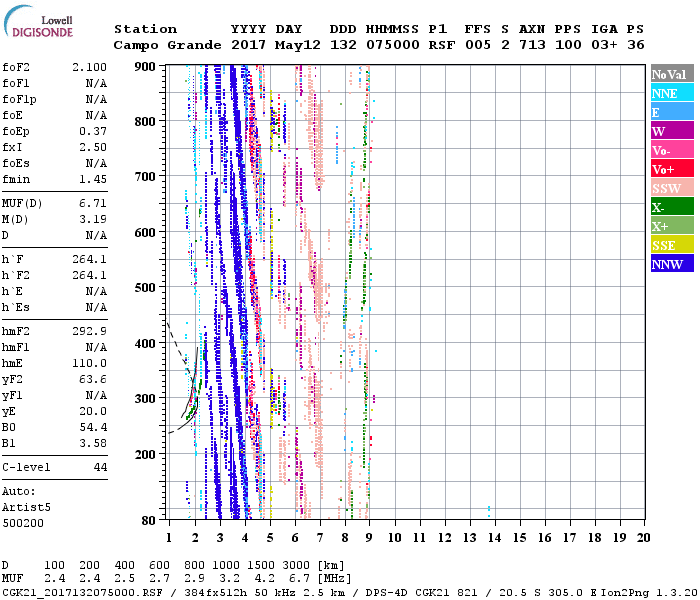Click the B1 value 3.58
The height and width of the screenshot is (600, 700).
[x=93, y=443]
